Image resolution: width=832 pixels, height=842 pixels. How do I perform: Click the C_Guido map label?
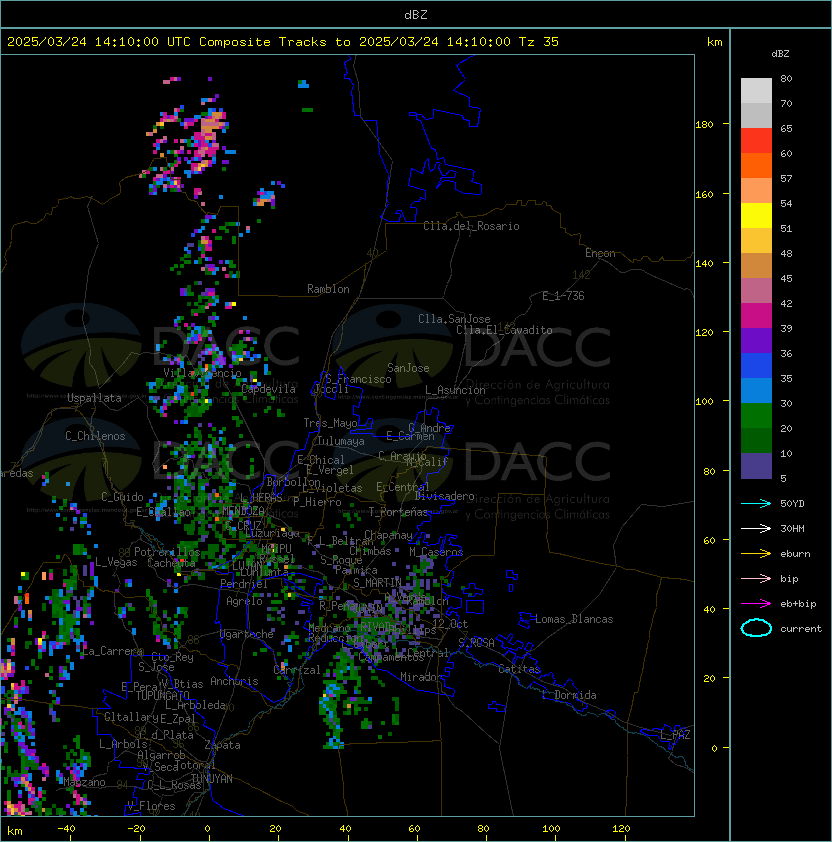point(122,497)
